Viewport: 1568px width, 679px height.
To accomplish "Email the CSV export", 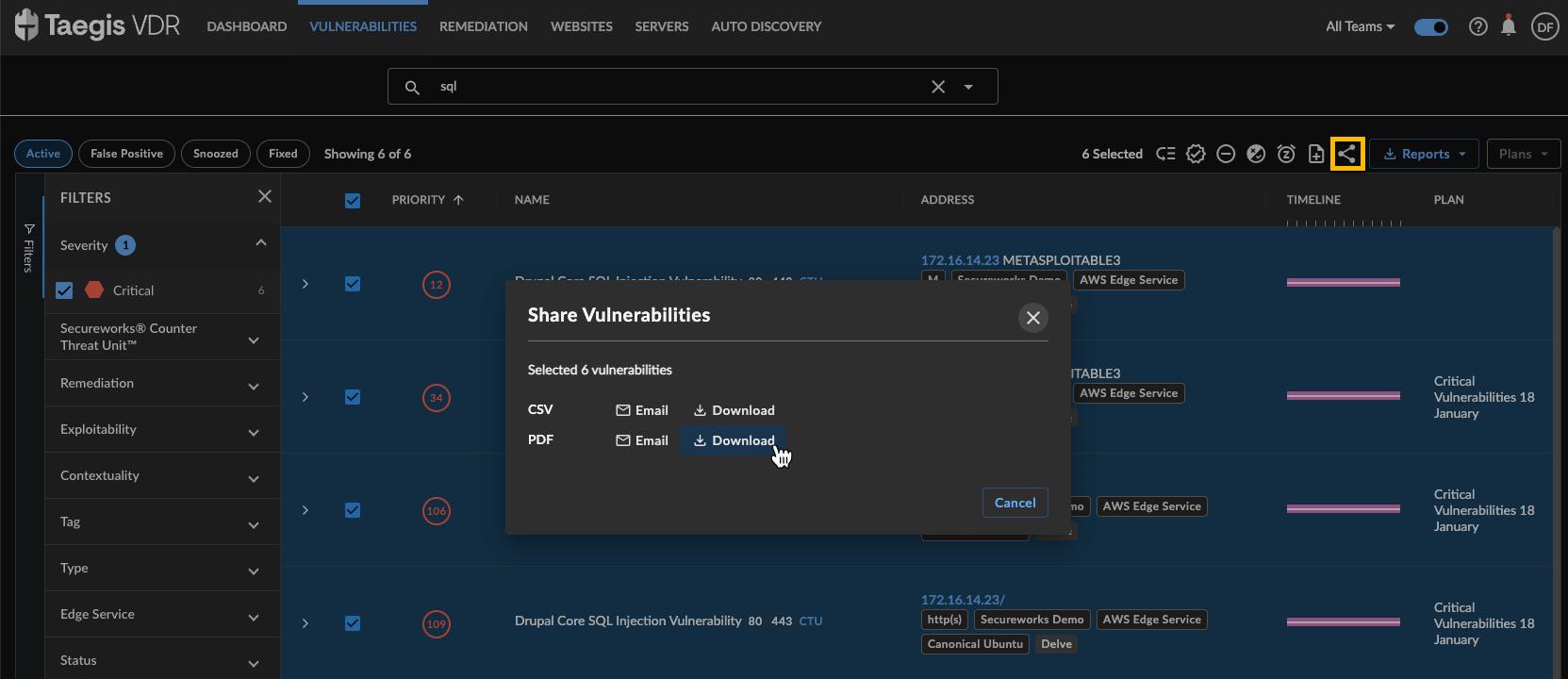I will pyautogui.click(x=642, y=410).
